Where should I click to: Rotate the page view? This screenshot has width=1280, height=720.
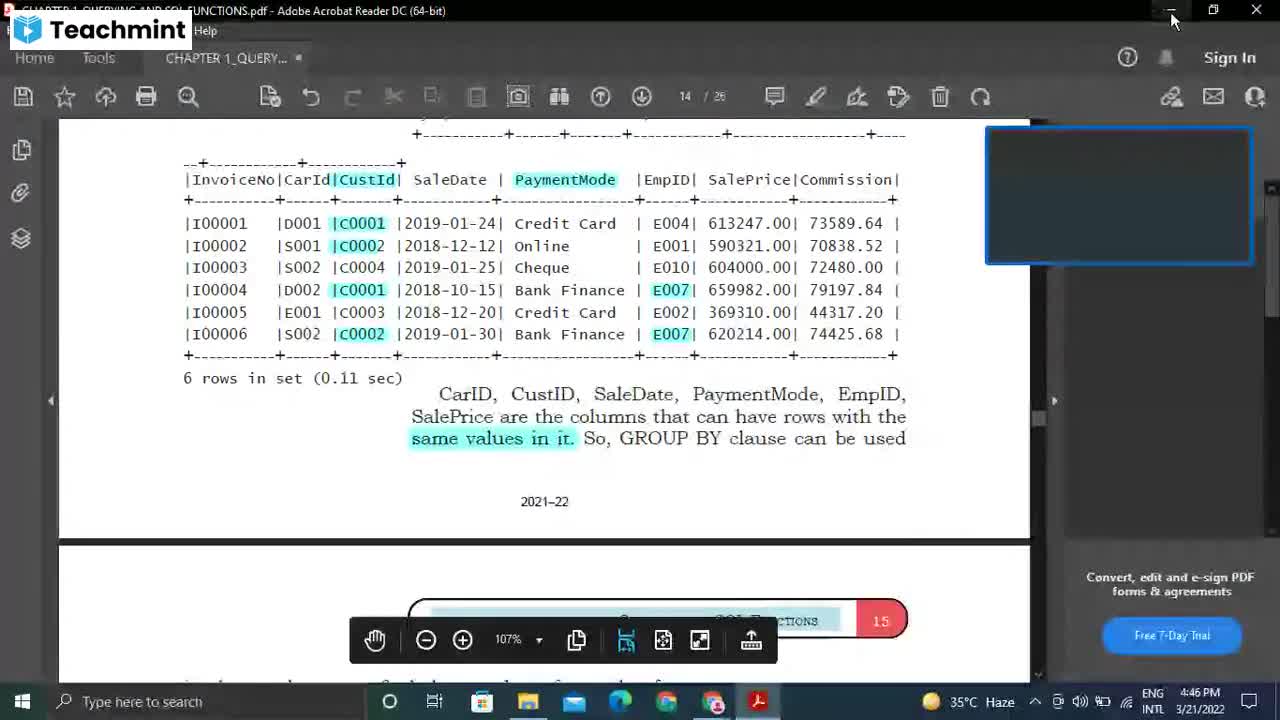point(980,97)
